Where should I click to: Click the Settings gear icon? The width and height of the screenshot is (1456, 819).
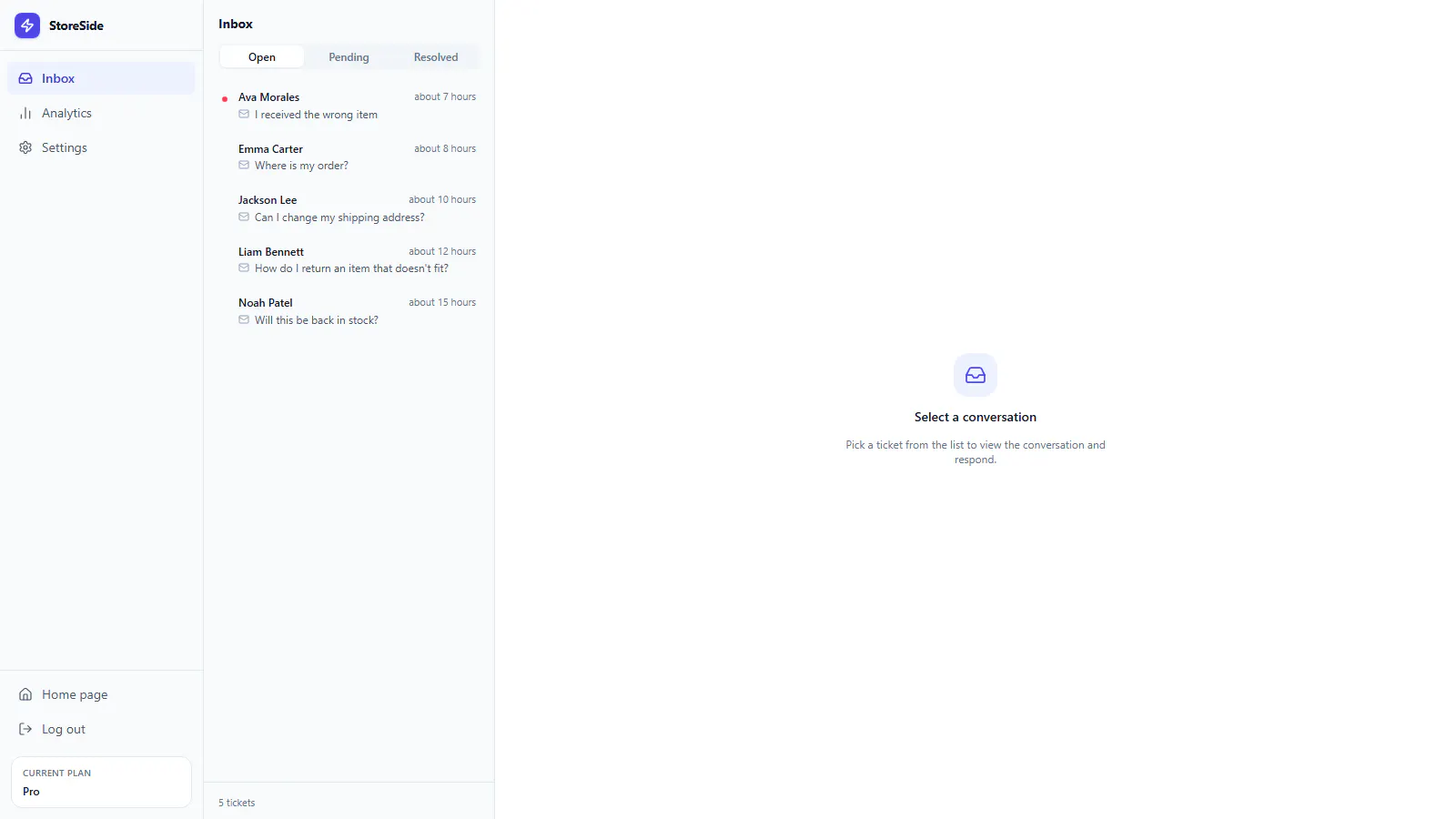click(x=25, y=147)
